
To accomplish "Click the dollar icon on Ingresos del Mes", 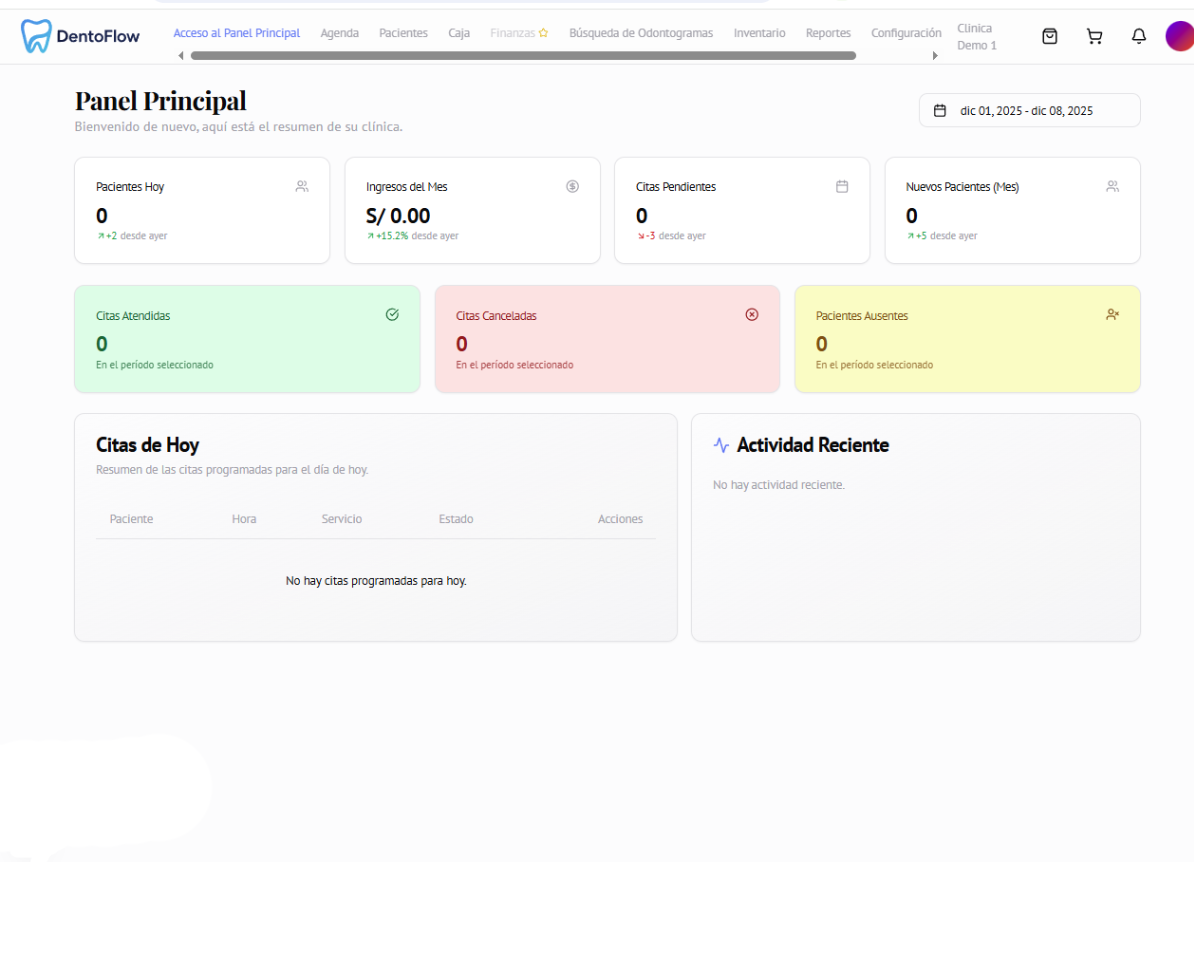I will [572, 186].
